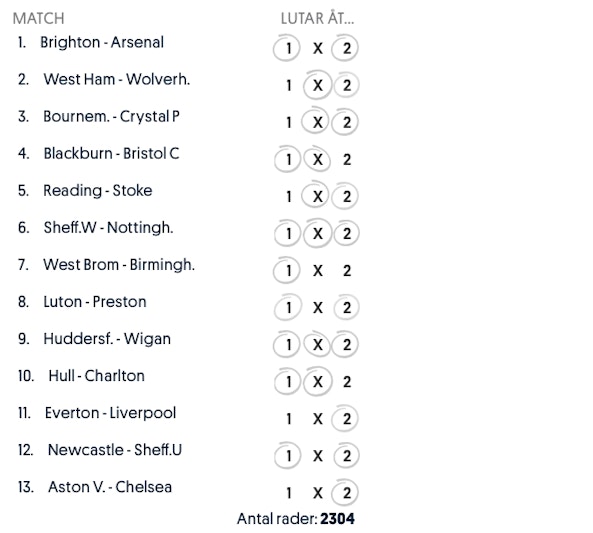The image size is (593, 533).
Task: Click the Everton - Liverpool match name
Action: point(110,413)
